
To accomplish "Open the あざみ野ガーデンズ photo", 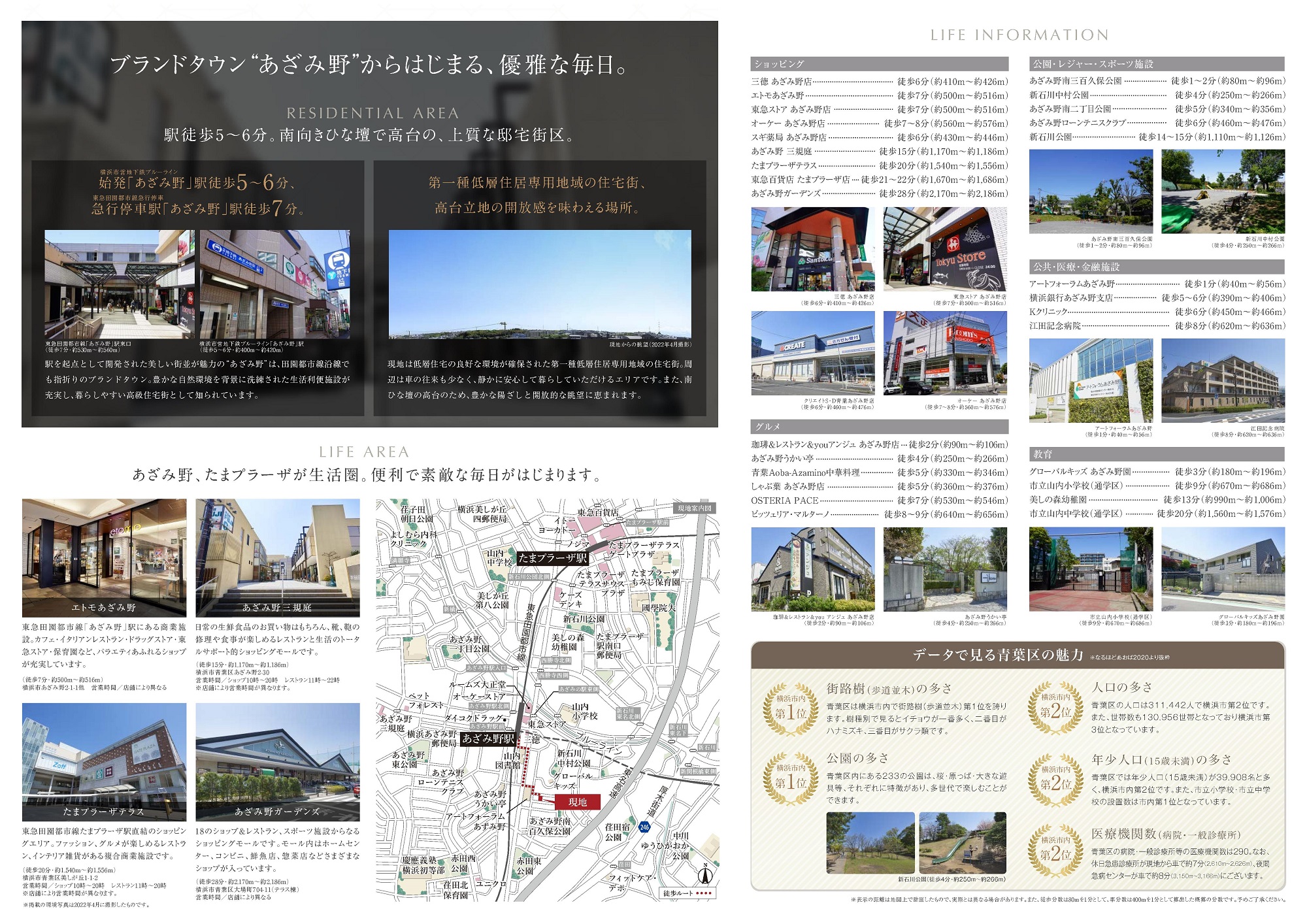I will pyautogui.click(x=278, y=762).
